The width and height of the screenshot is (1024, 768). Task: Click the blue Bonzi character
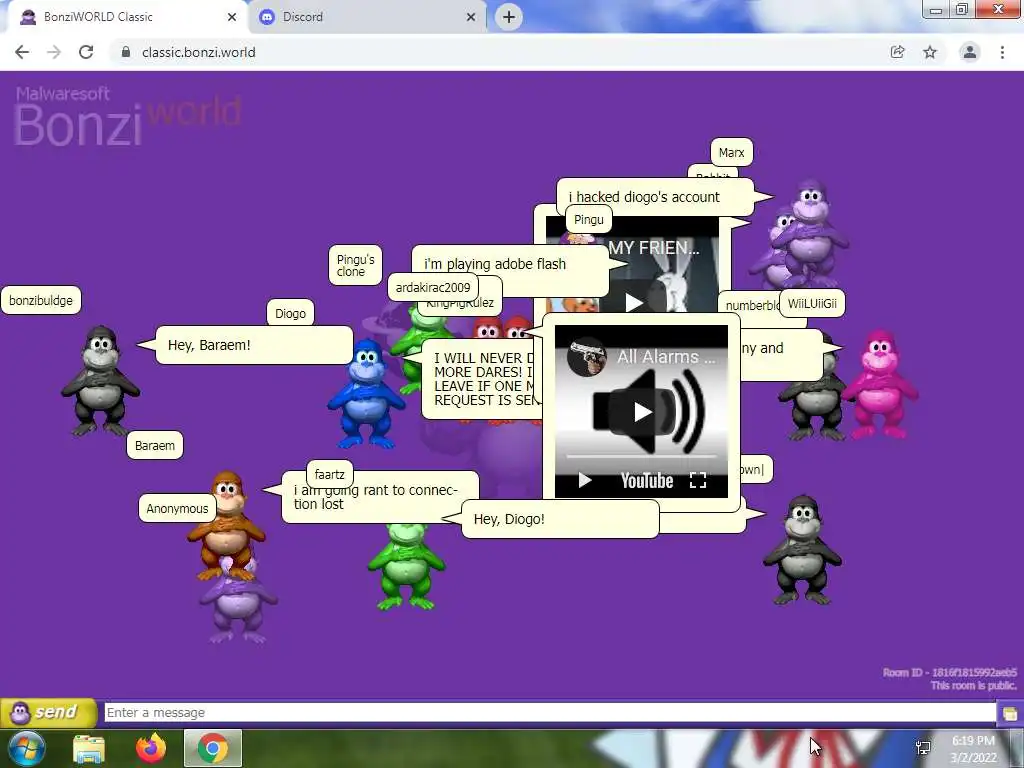366,395
